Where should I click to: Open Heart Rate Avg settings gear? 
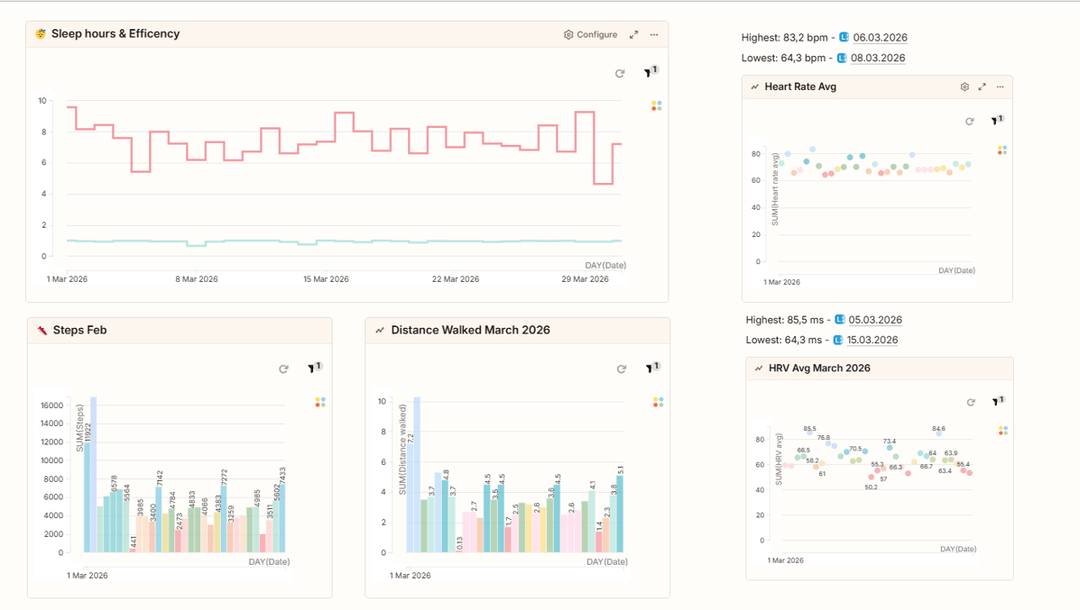[965, 87]
